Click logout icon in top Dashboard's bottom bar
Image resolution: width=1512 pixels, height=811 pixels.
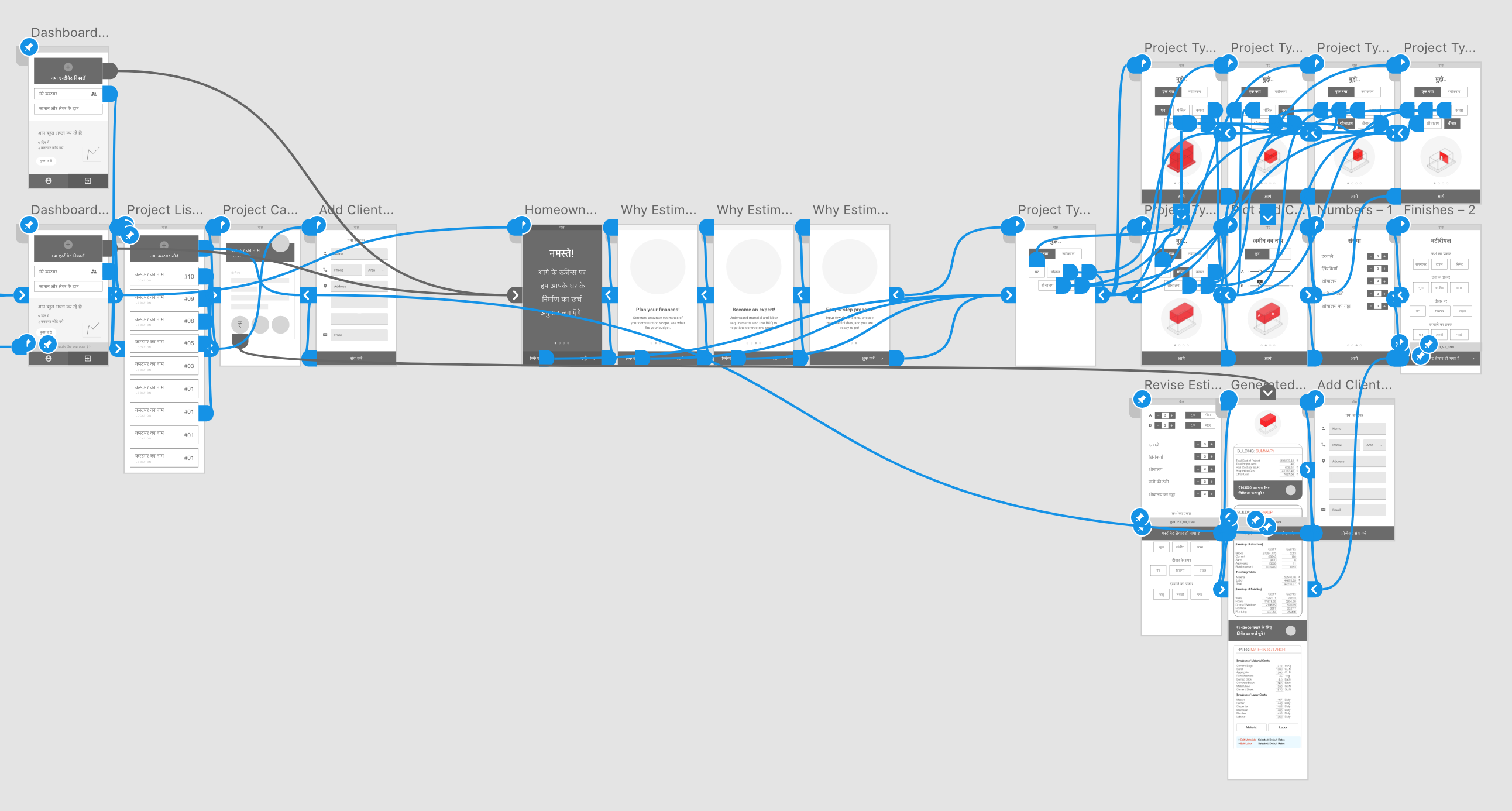pos(87,181)
